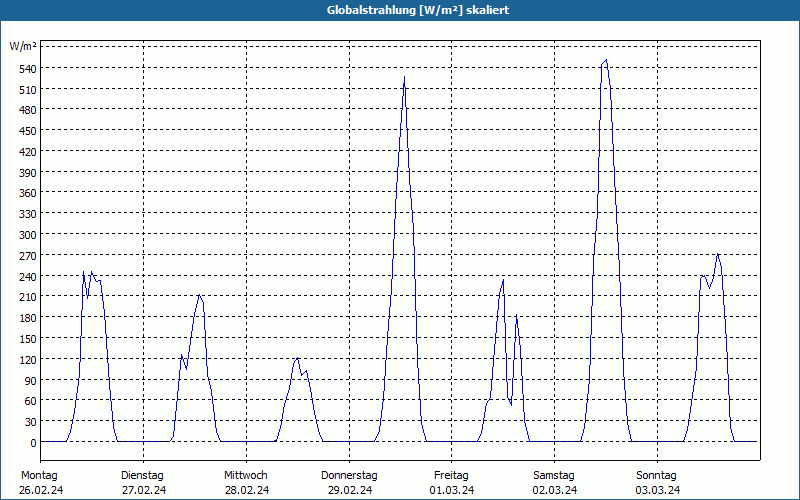Click the 60 y-axis value
This screenshot has height=500, width=800.
click(x=30, y=401)
